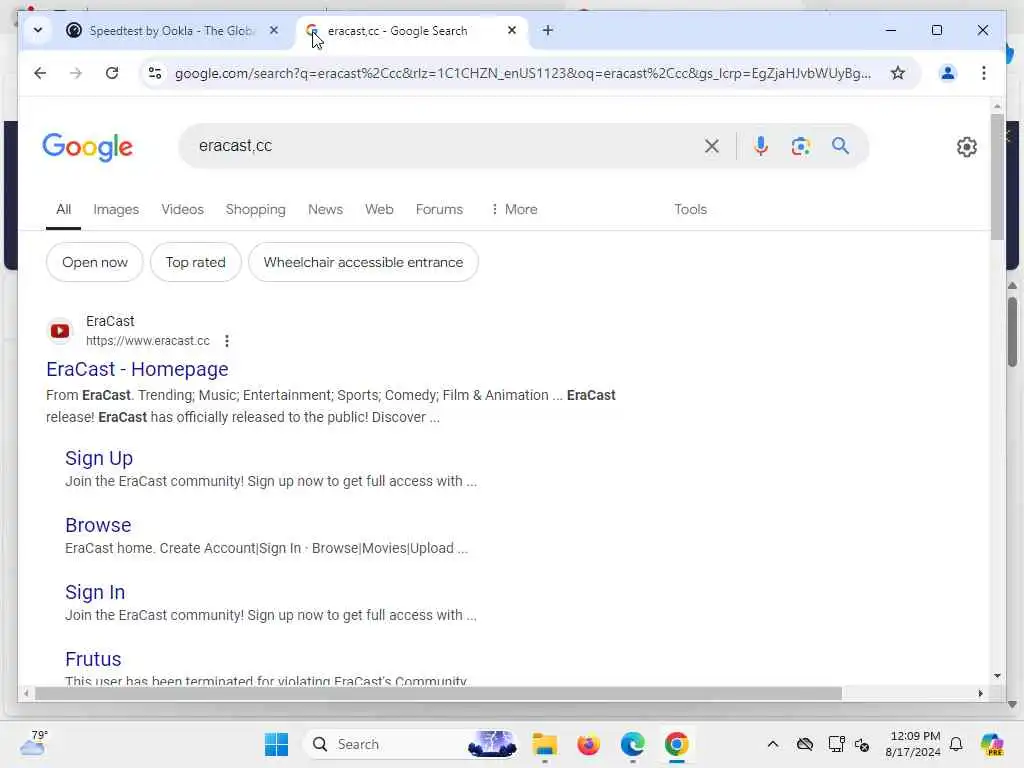Open Copilot preview icon in taskbar
Image resolution: width=1024 pixels, height=768 pixels.
click(992, 744)
